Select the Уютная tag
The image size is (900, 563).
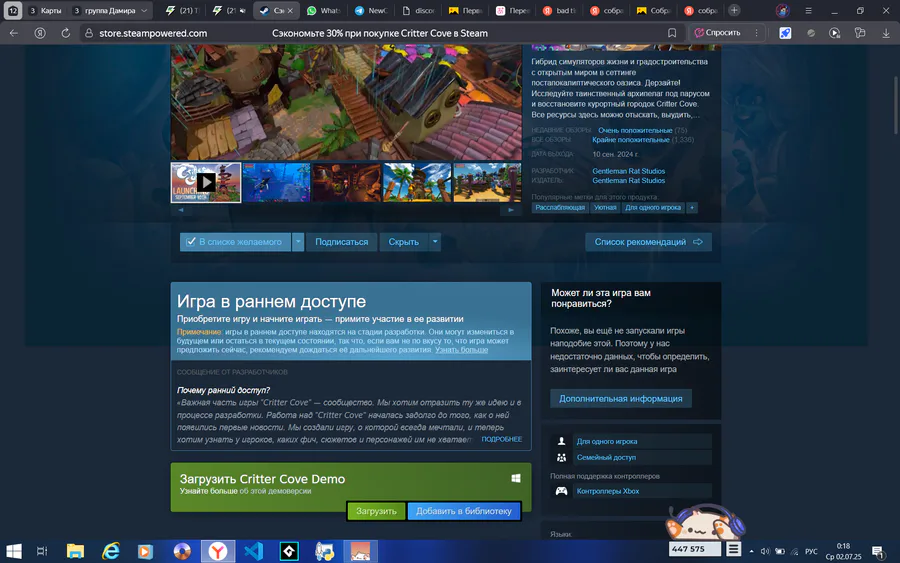(x=605, y=208)
